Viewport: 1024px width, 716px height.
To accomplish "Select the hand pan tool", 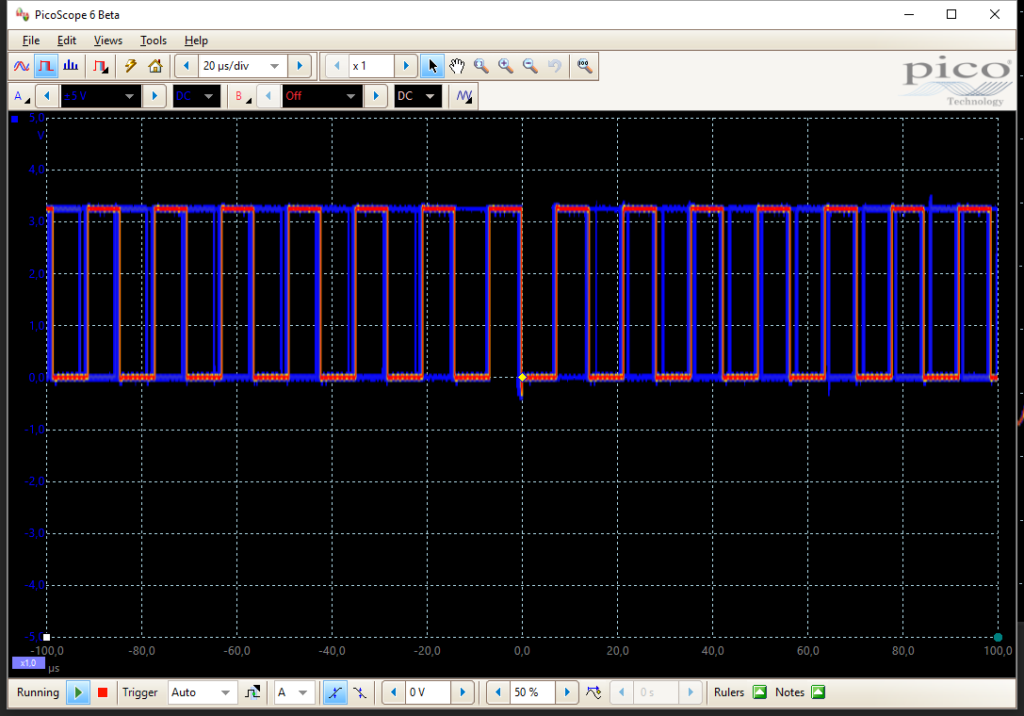I will tap(456, 66).
